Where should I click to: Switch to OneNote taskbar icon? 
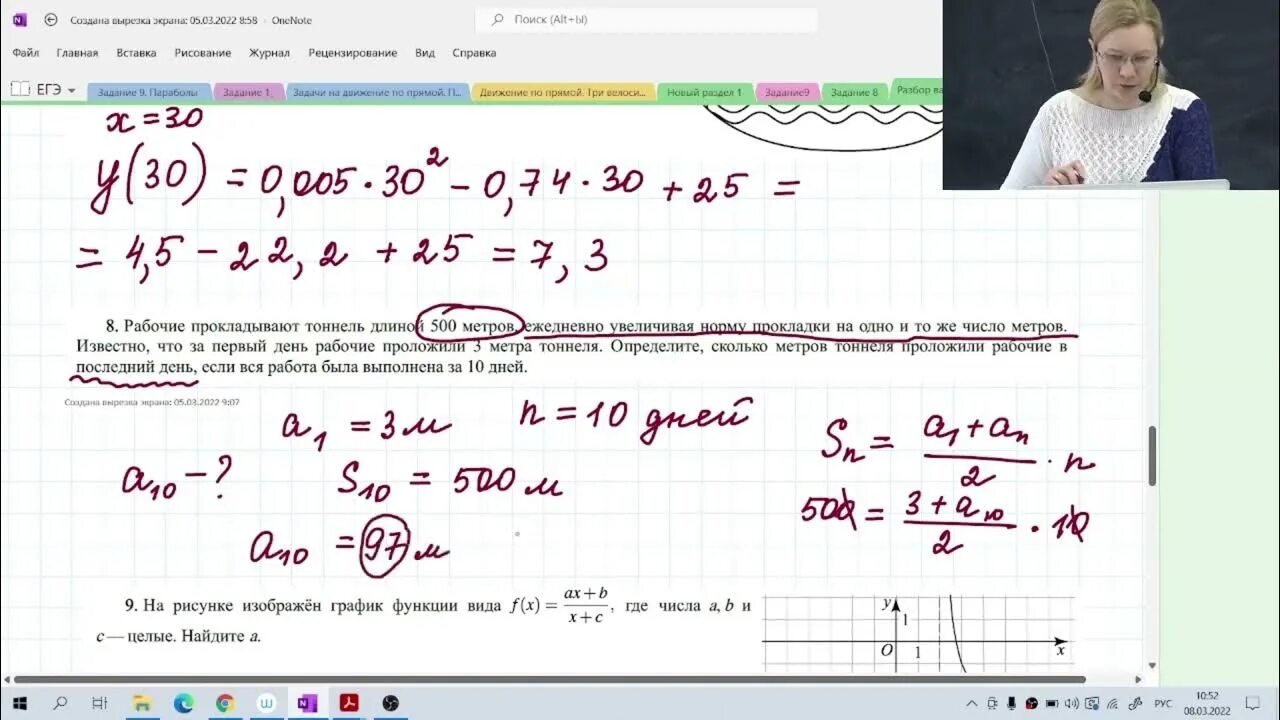(307, 703)
